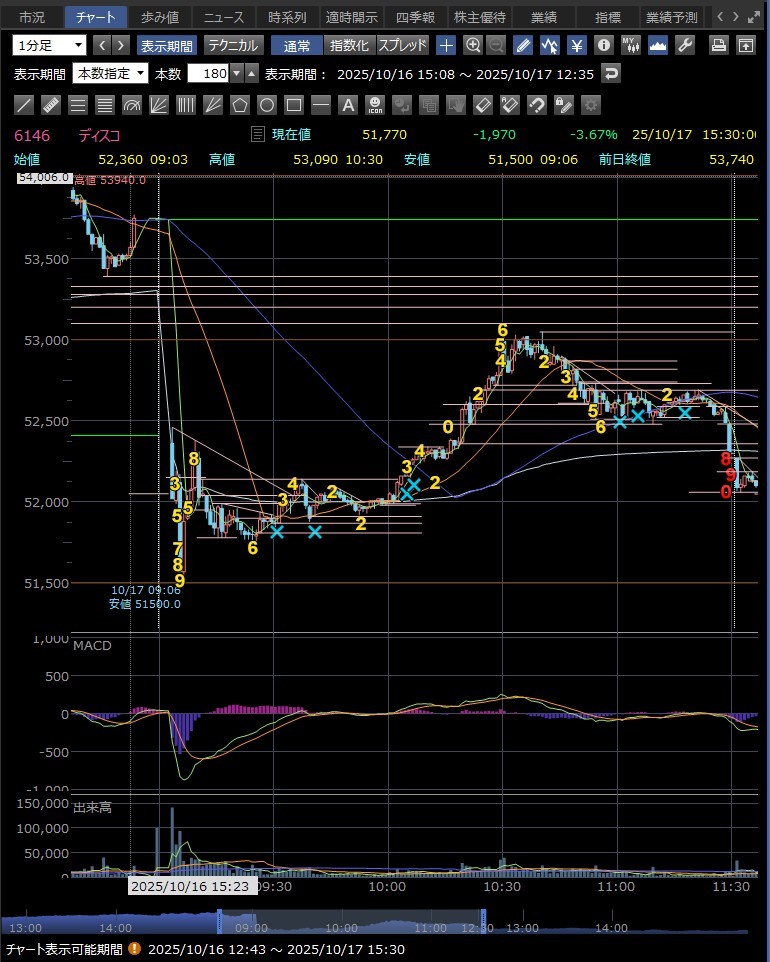Screen dimensions: 770x962
Task: Toggle the lock drawing pencil icon
Action: pos(563,105)
